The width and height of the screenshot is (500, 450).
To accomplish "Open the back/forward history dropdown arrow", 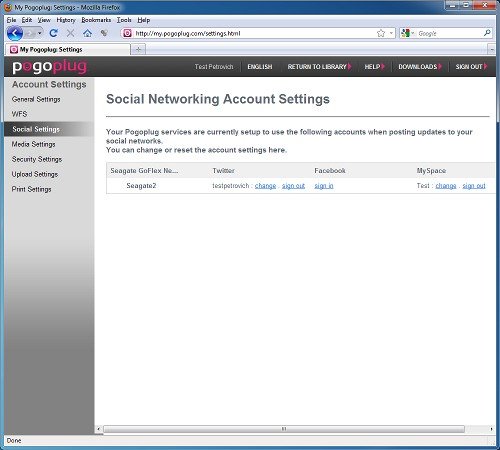I will [x=40, y=33].
